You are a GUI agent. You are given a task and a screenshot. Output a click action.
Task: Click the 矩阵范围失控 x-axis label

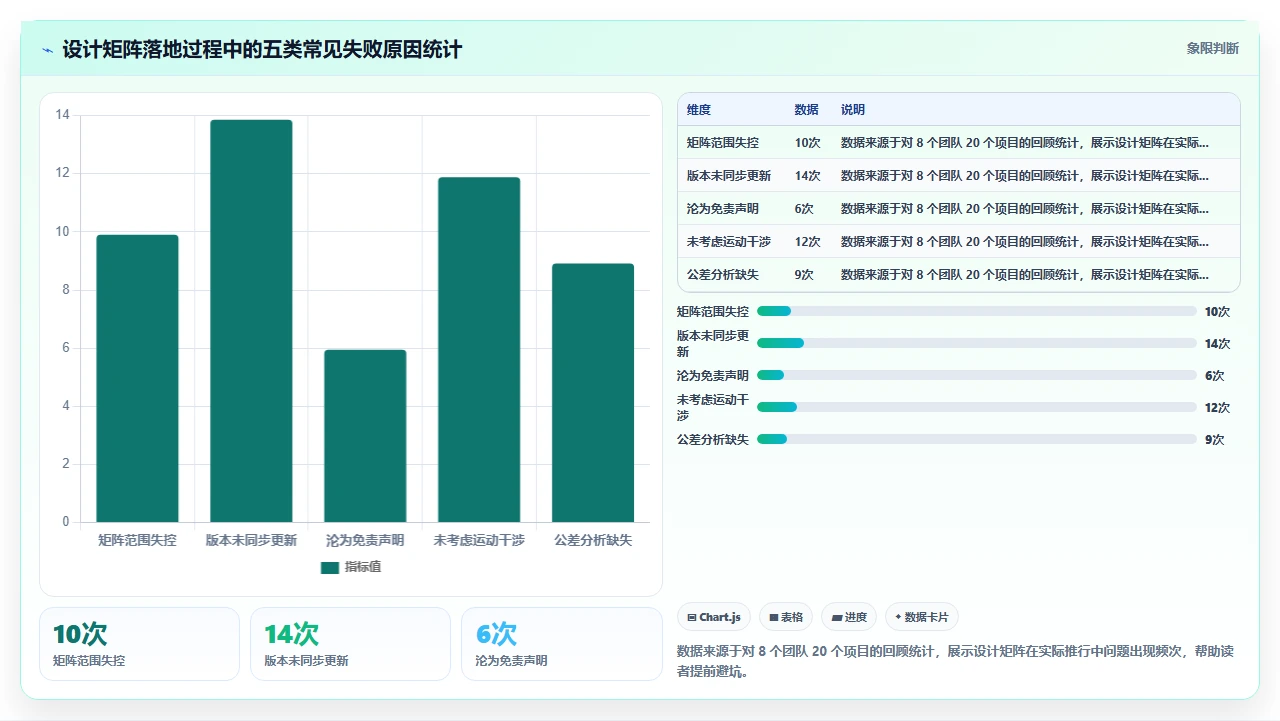[x=137, y=540]
